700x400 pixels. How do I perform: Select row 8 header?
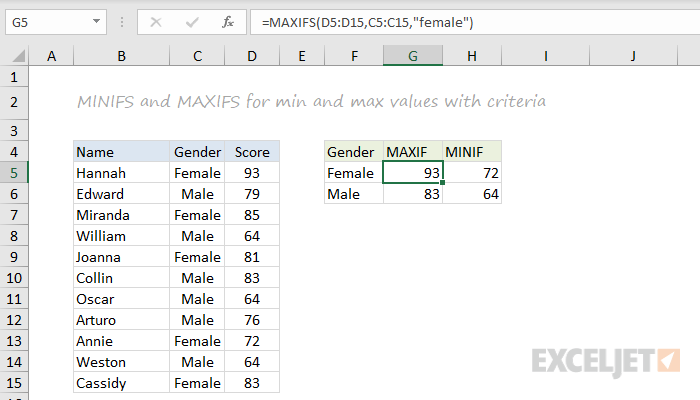pyautogui.click(x=14, y=236)
